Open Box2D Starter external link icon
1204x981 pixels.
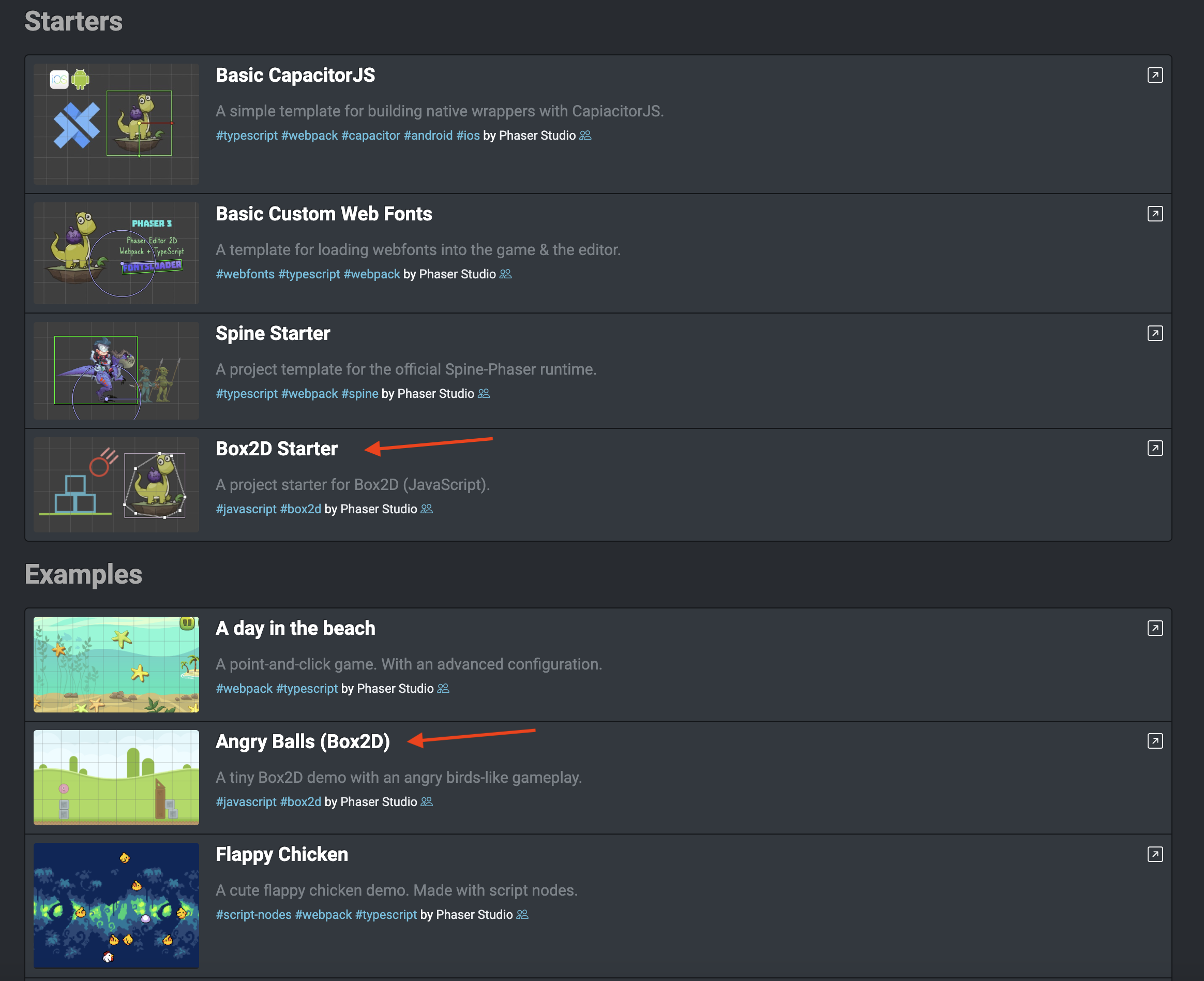1155,448
